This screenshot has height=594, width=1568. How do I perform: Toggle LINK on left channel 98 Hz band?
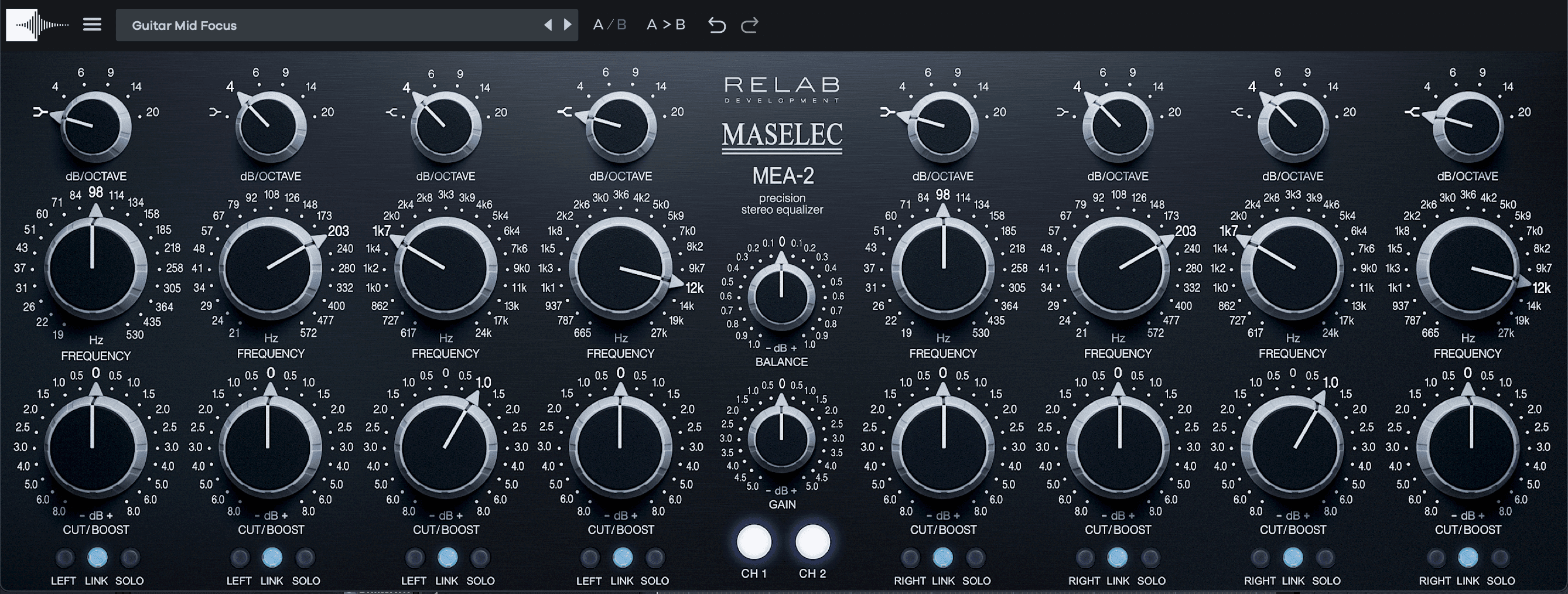pos(97,558)
